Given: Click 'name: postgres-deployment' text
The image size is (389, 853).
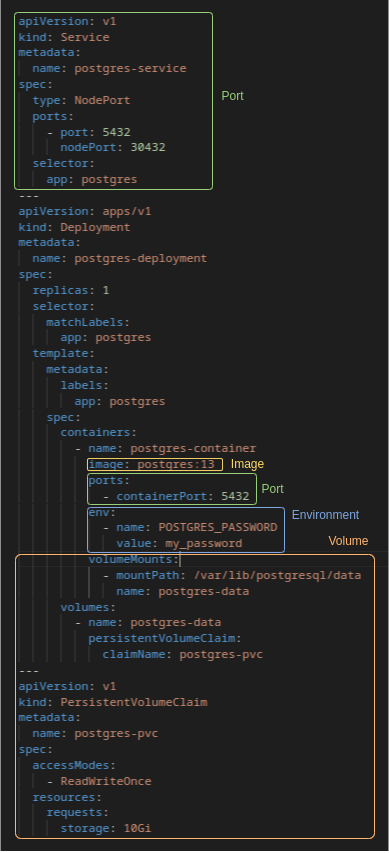Looking at the screenshot, I should point(119,258).
